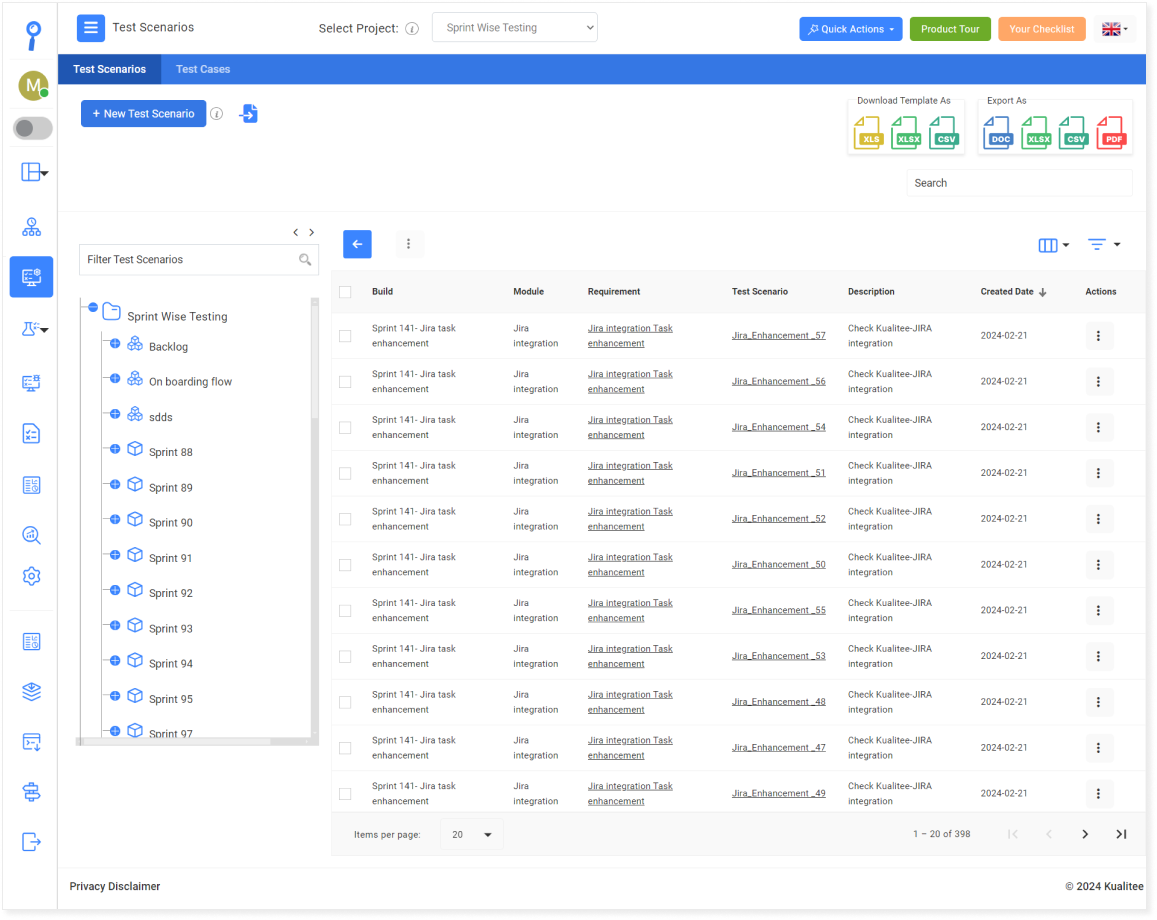Toggle the dark mode switch in sidebar
Image resolution: width=1157 pixels, height=920 pixels.
[x=31, y=128]
